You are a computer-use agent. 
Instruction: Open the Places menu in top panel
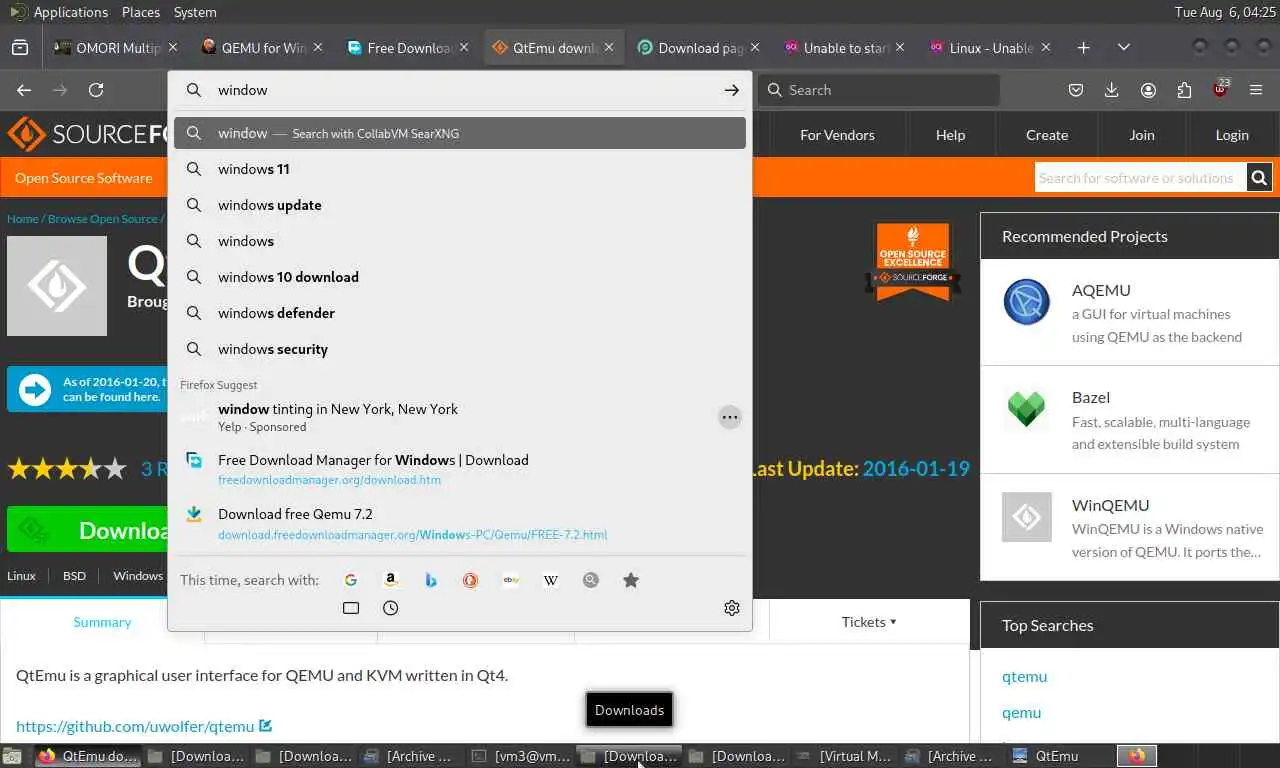141,12
